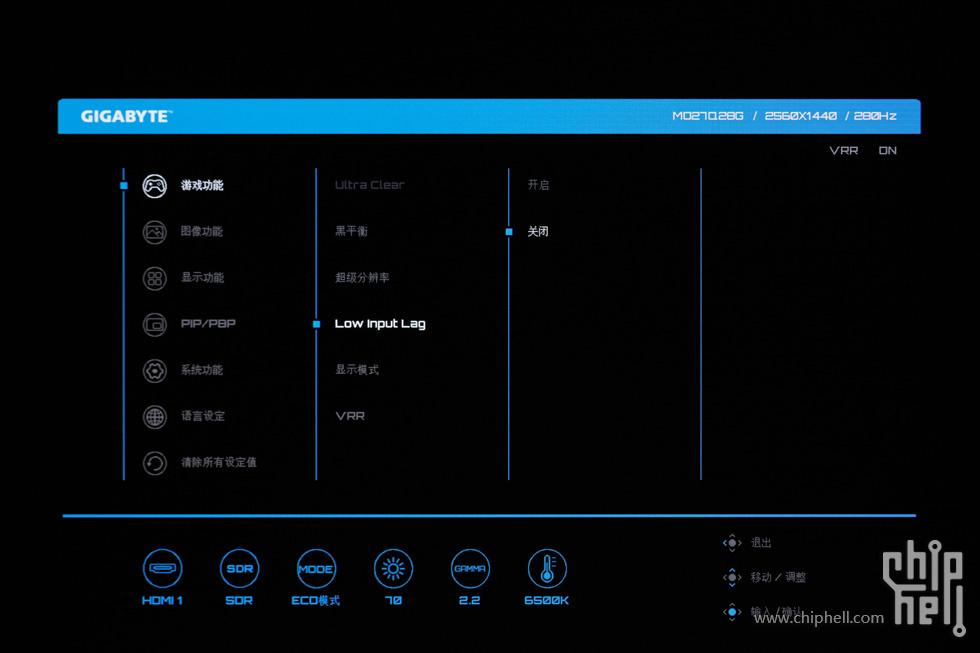
Task: Select the picture icon for 图像功能
Action: tap(154, 232)
